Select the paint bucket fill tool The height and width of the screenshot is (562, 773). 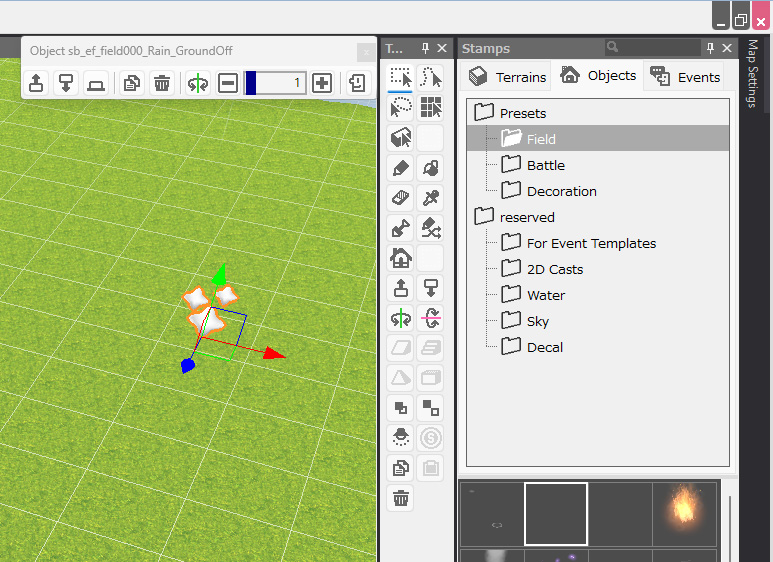point(430,168)
